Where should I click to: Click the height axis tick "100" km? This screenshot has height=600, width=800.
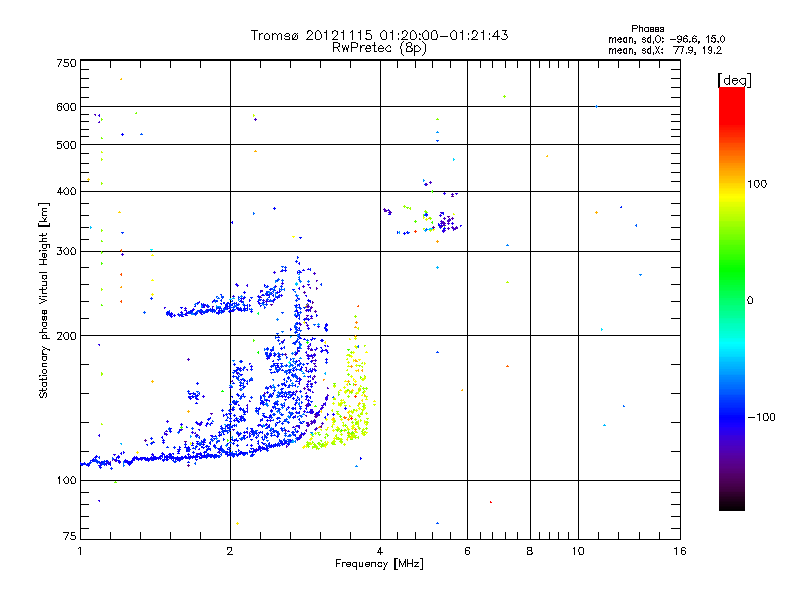(x=66, y=480)
